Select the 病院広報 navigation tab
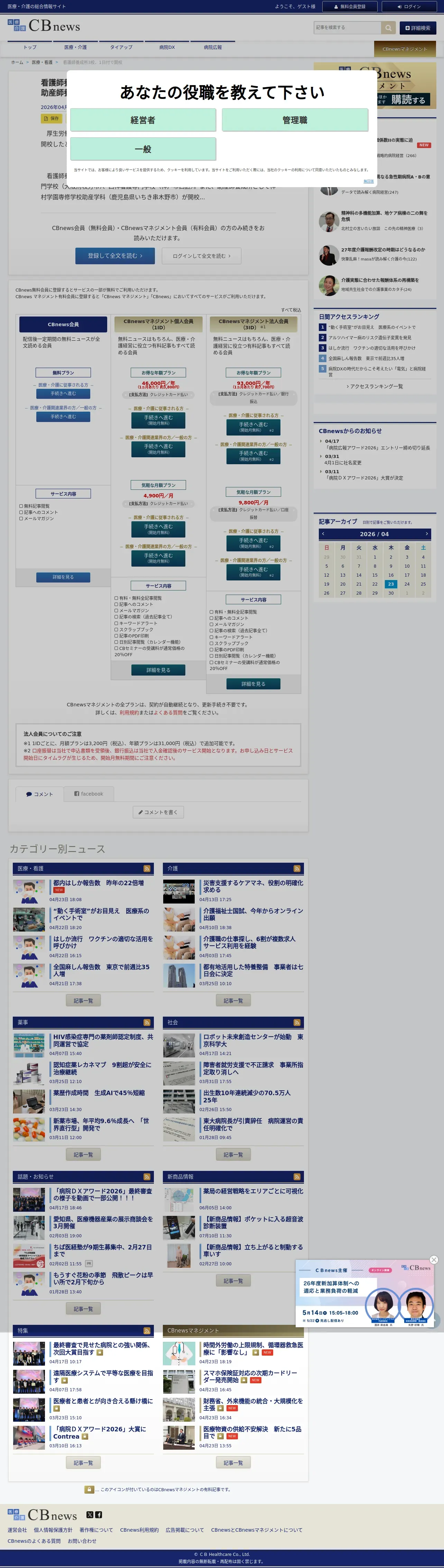 click(x=212, y=47)
